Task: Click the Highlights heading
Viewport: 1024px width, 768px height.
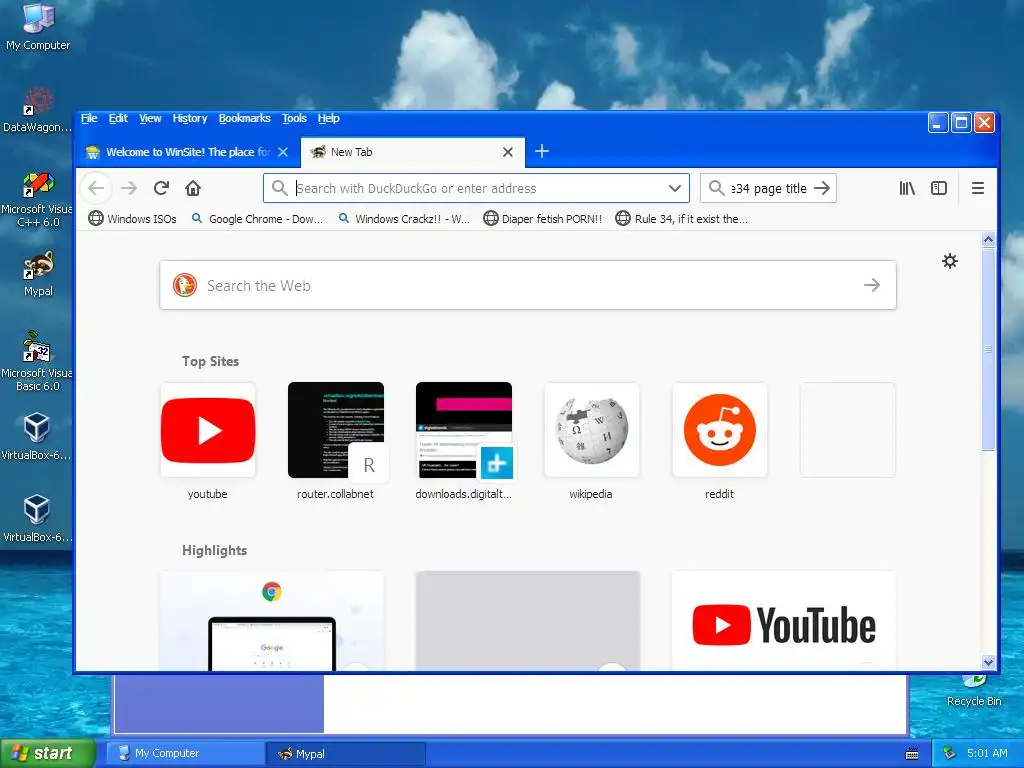Action: tap(214, 550)
